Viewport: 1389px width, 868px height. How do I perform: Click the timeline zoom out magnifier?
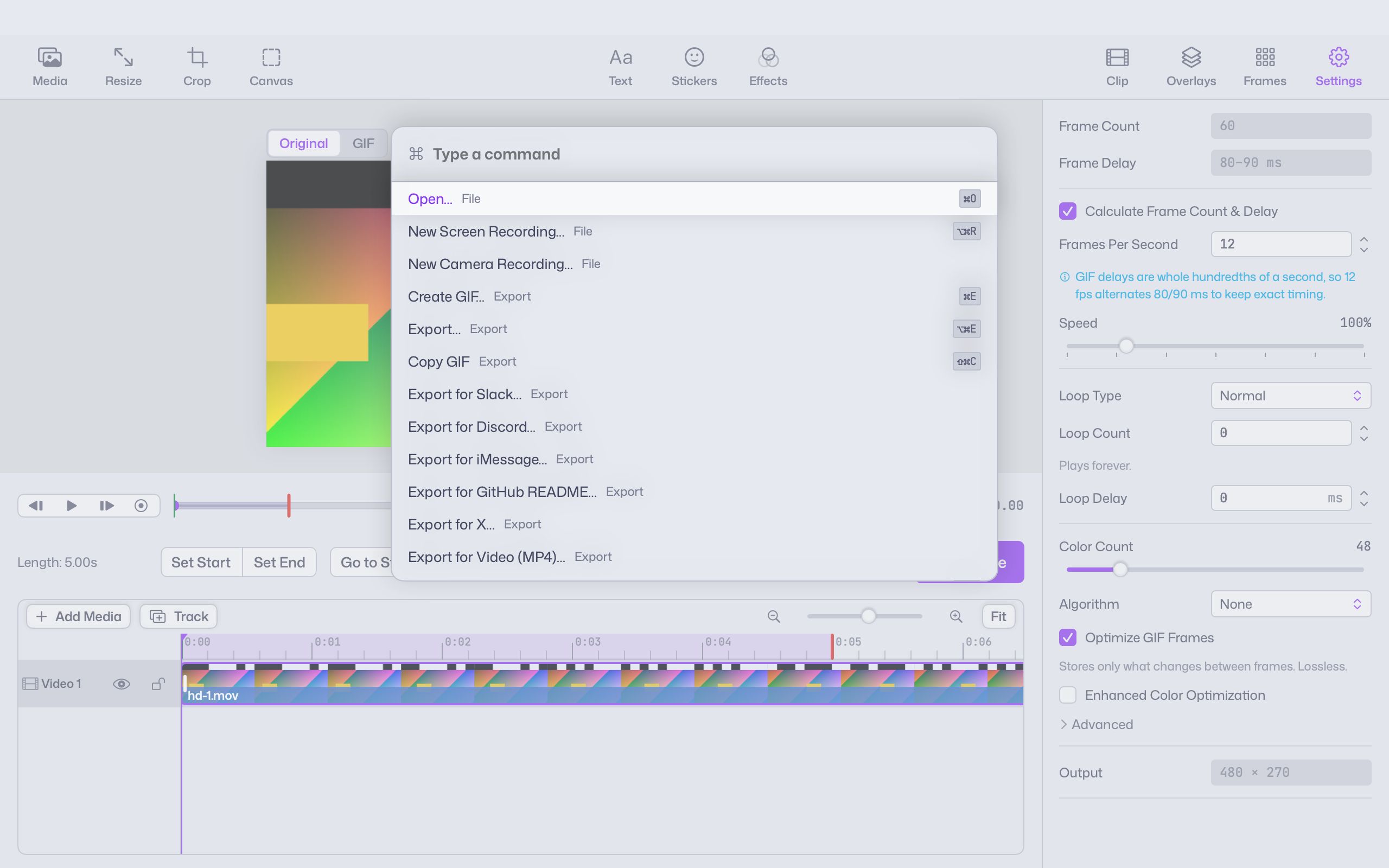774,617
